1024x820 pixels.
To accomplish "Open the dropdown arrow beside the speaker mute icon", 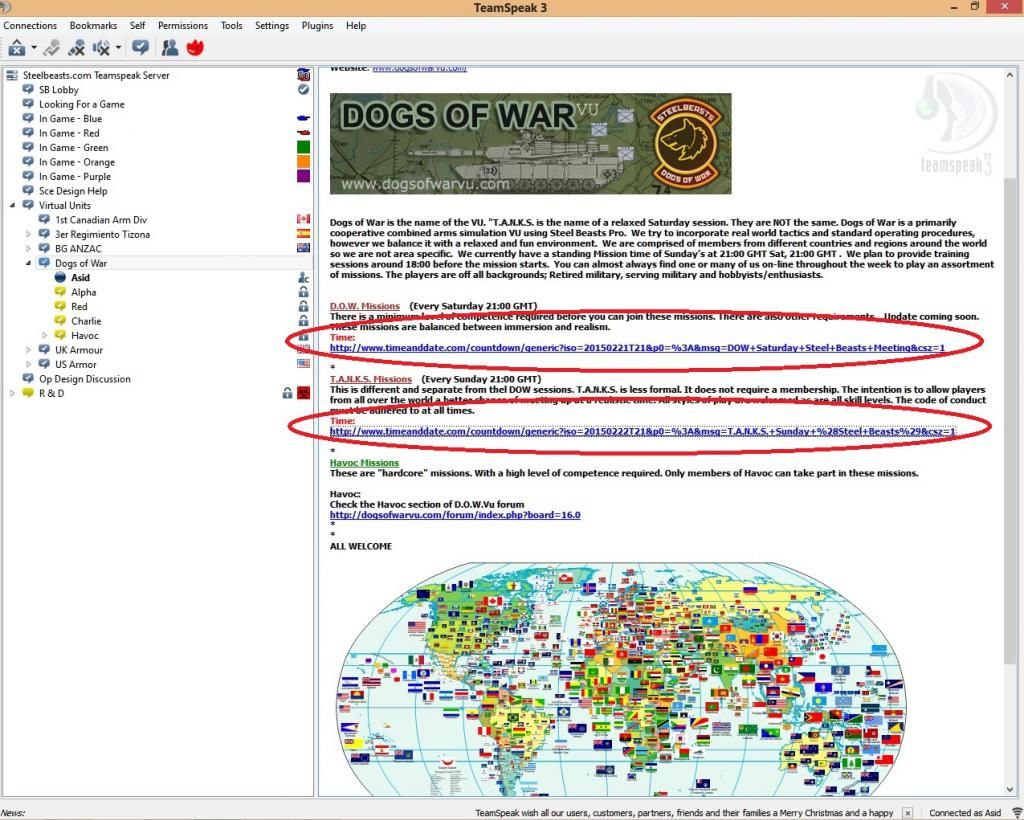I will [x=118, y=48].
